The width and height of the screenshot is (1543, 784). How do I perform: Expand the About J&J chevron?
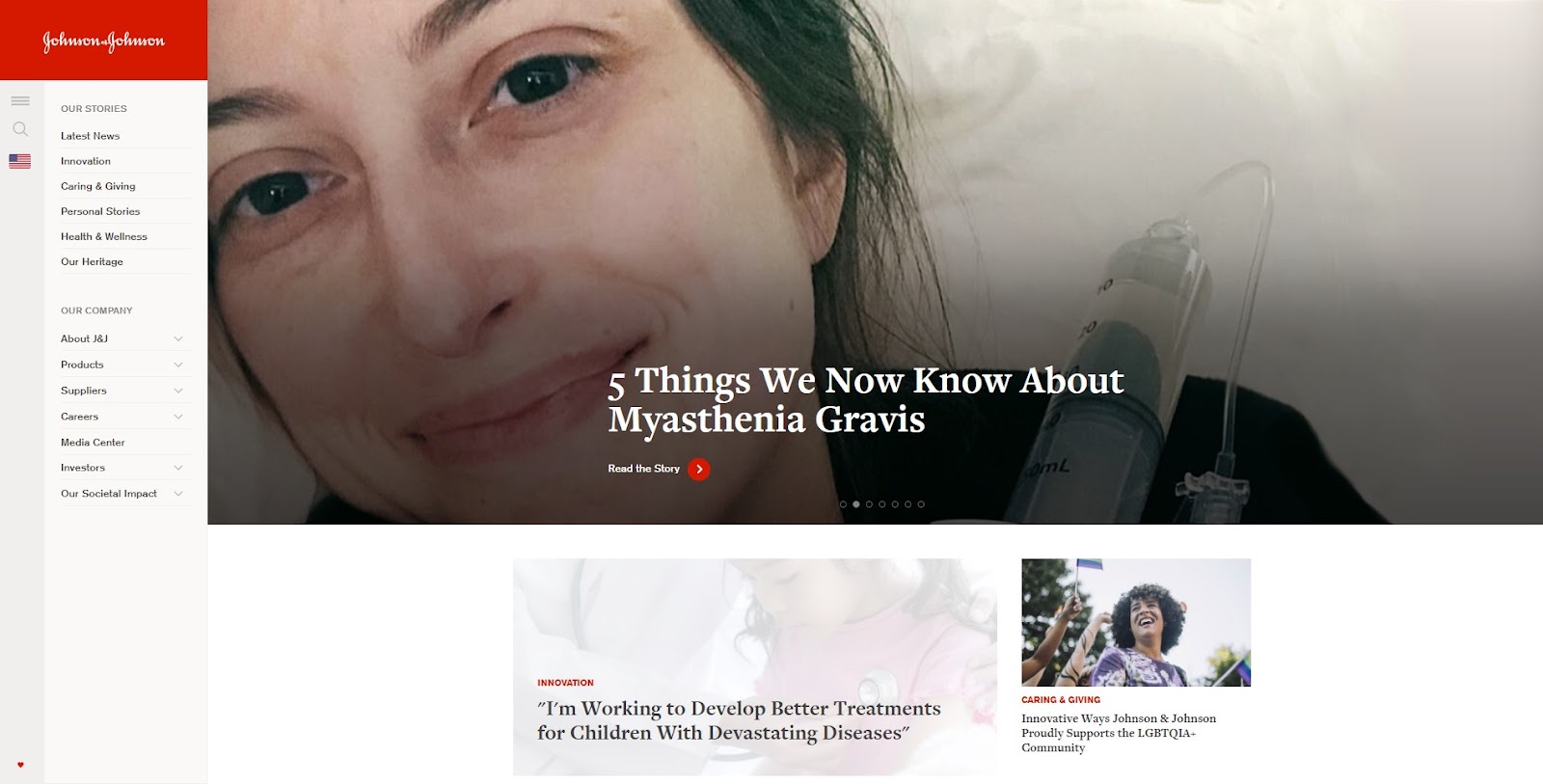point(178,338)
